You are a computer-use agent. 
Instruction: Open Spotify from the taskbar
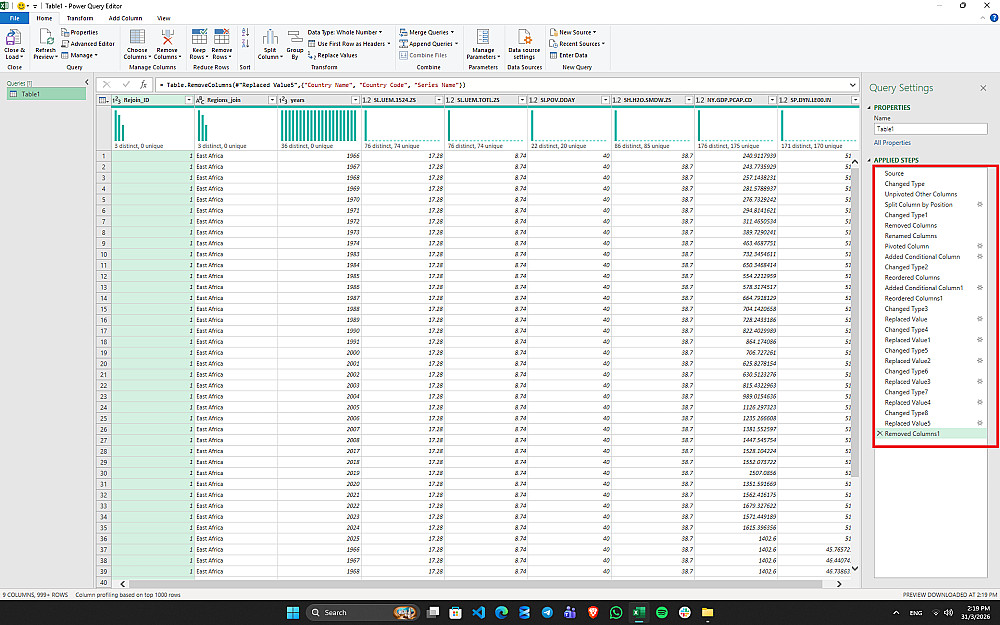661,613
